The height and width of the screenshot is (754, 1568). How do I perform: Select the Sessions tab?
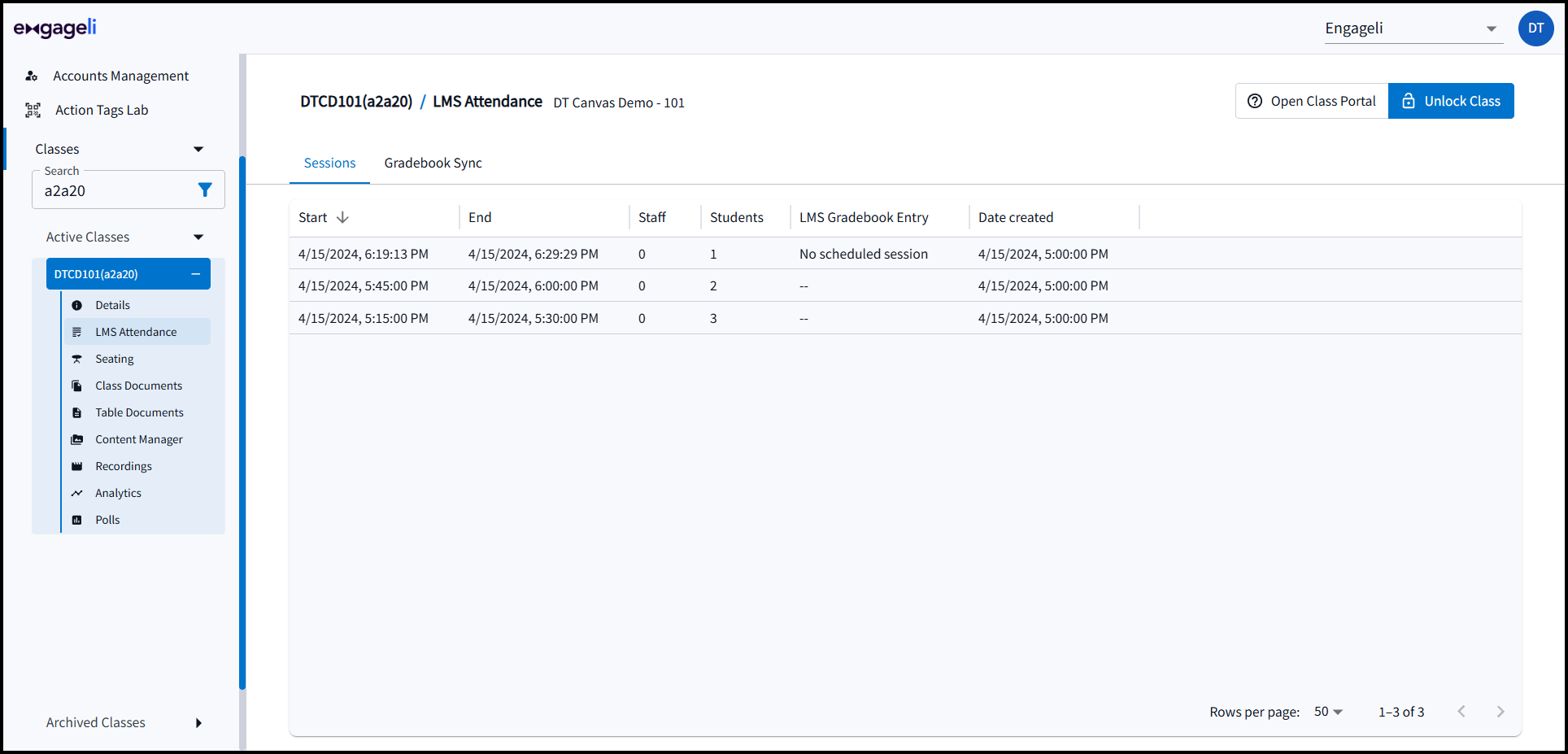coord(329,163)
